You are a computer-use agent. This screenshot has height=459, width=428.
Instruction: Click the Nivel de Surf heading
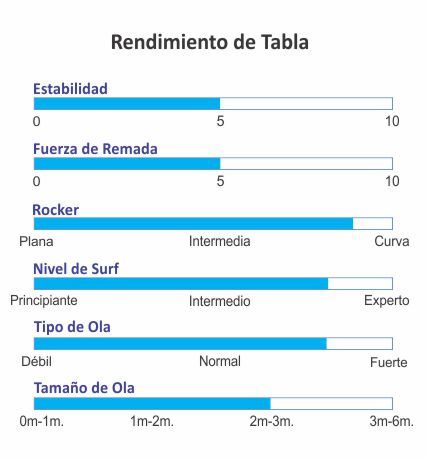[76, 269]
